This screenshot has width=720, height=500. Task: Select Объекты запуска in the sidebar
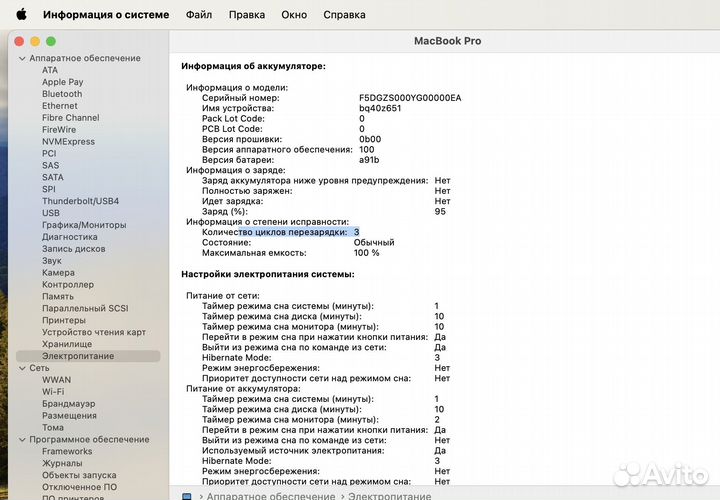click(x=79, y=476)
